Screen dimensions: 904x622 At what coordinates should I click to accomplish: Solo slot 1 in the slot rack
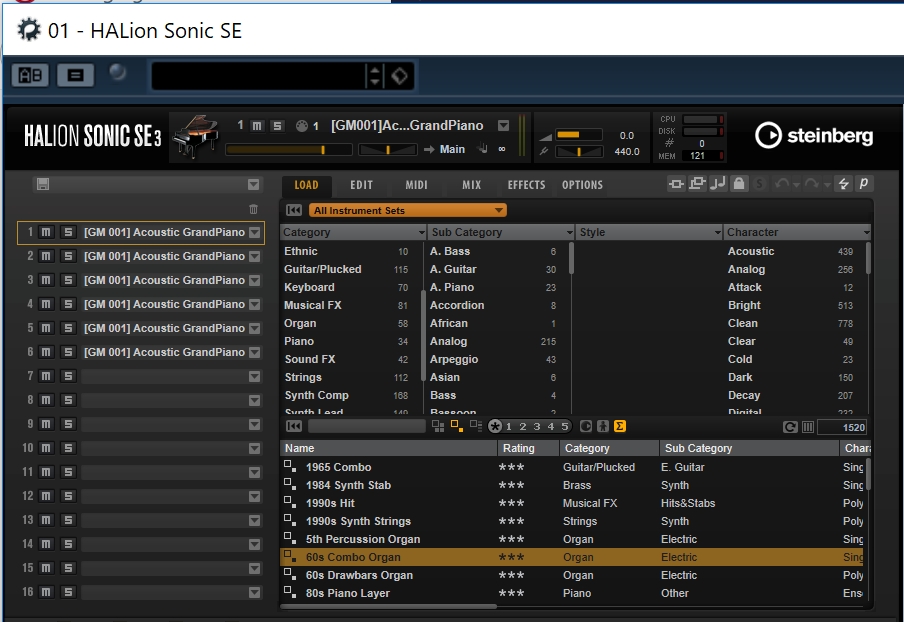pos(68,232)
